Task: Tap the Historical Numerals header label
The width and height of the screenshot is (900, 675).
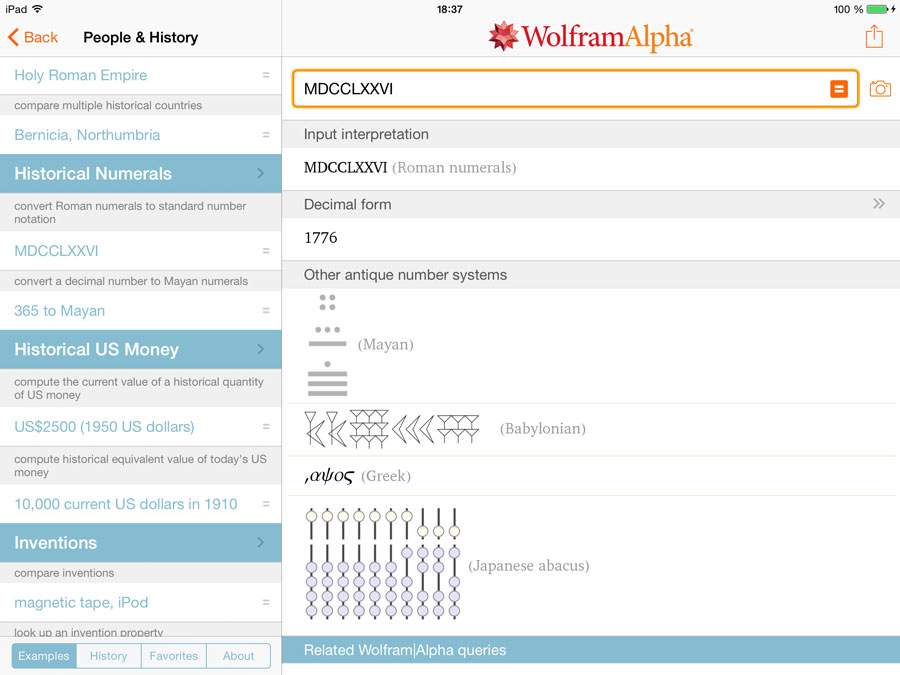Action: point(93,173)
